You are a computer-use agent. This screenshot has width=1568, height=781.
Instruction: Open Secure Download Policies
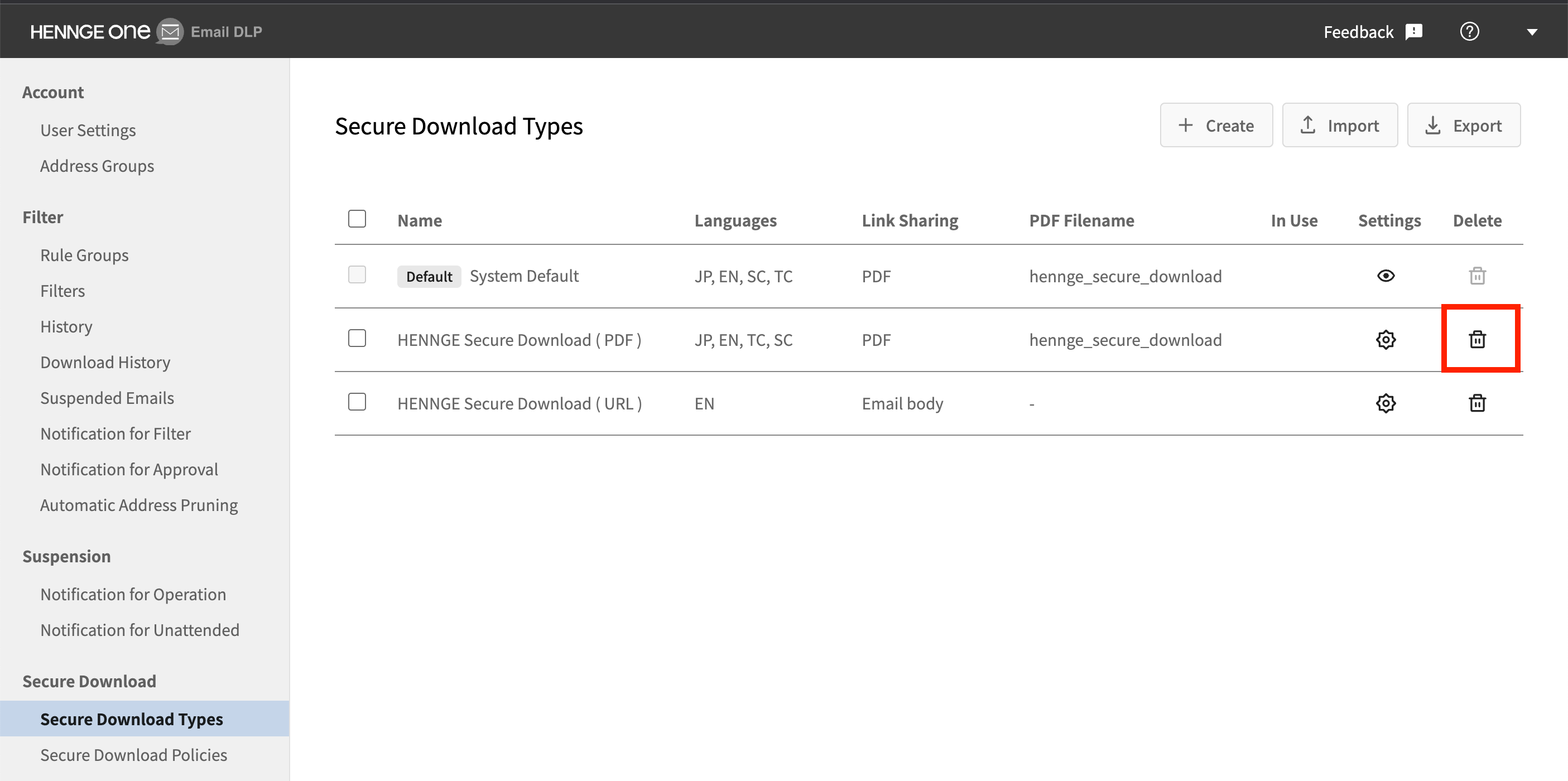point(134,755)
